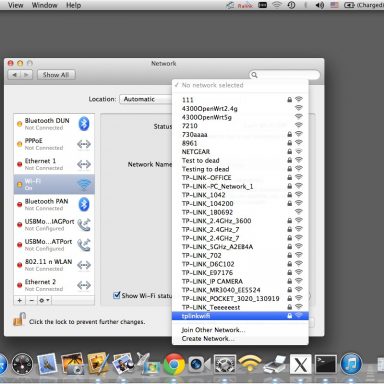Remove selected service with minus button
This screenshot has width=384, height=384.
point(31,300)
